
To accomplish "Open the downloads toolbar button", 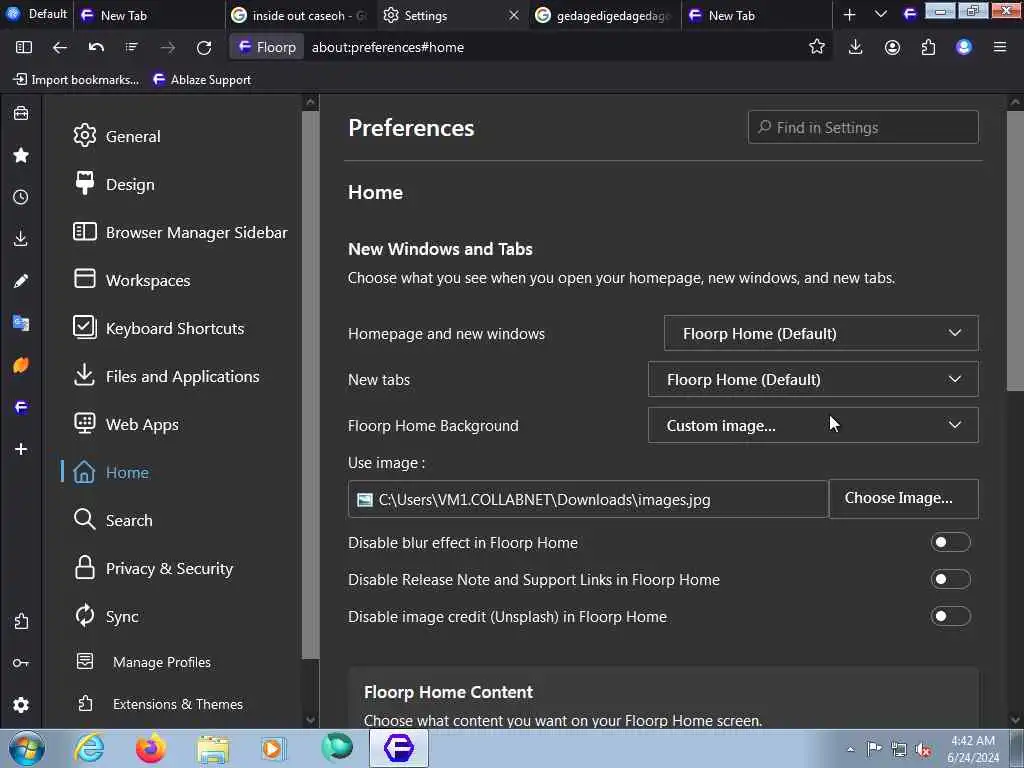I will tap(855, 47).
